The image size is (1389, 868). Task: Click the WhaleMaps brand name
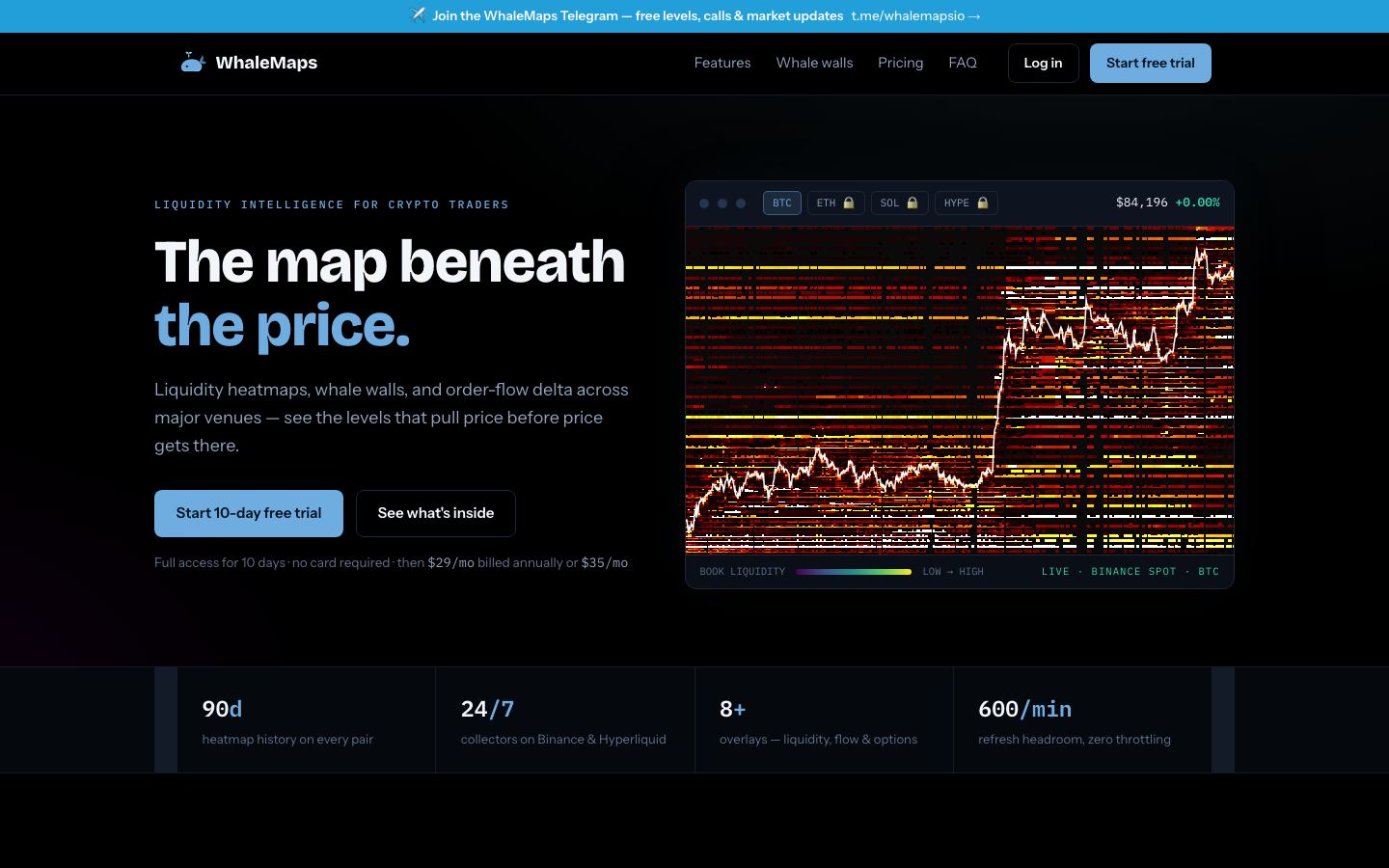(266, 63)
